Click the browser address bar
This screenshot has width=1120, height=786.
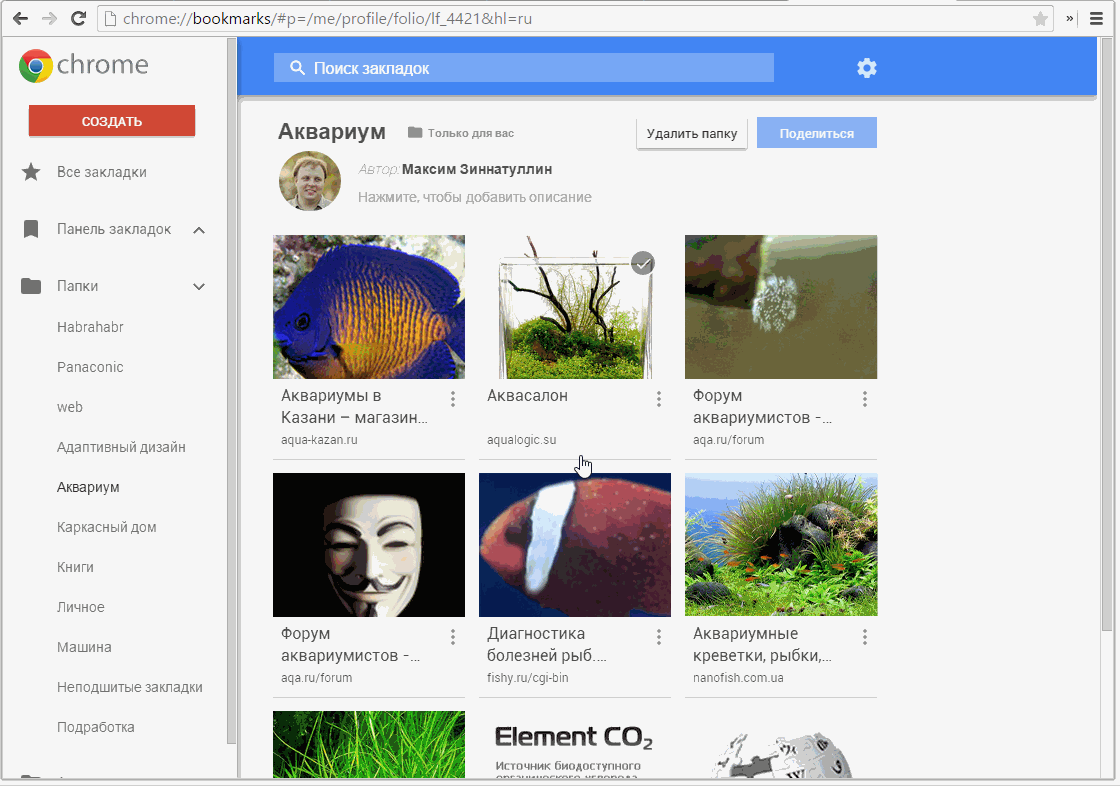[577, 19]
